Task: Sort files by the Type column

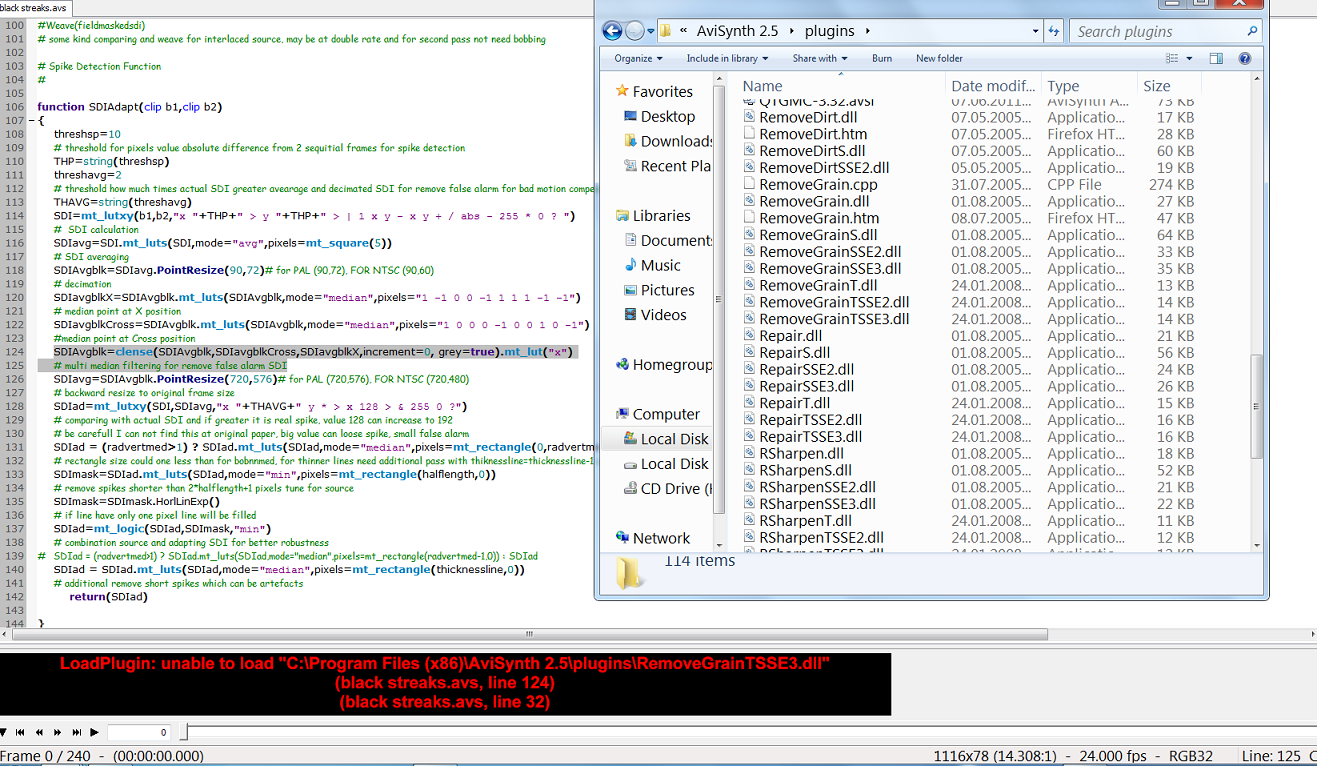Action: 1063,86
